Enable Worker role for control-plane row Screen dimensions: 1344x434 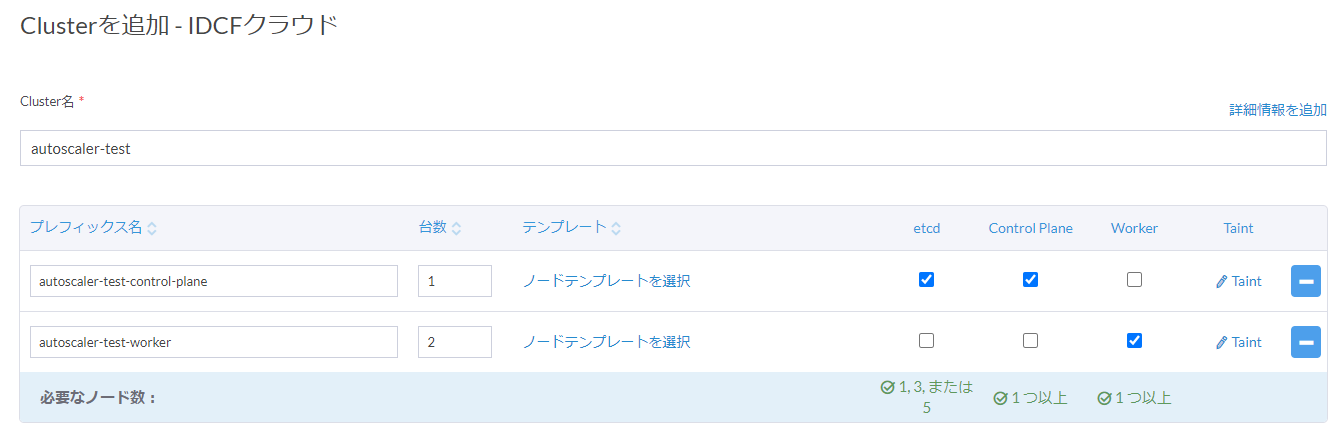click(x=1134, y=280)
